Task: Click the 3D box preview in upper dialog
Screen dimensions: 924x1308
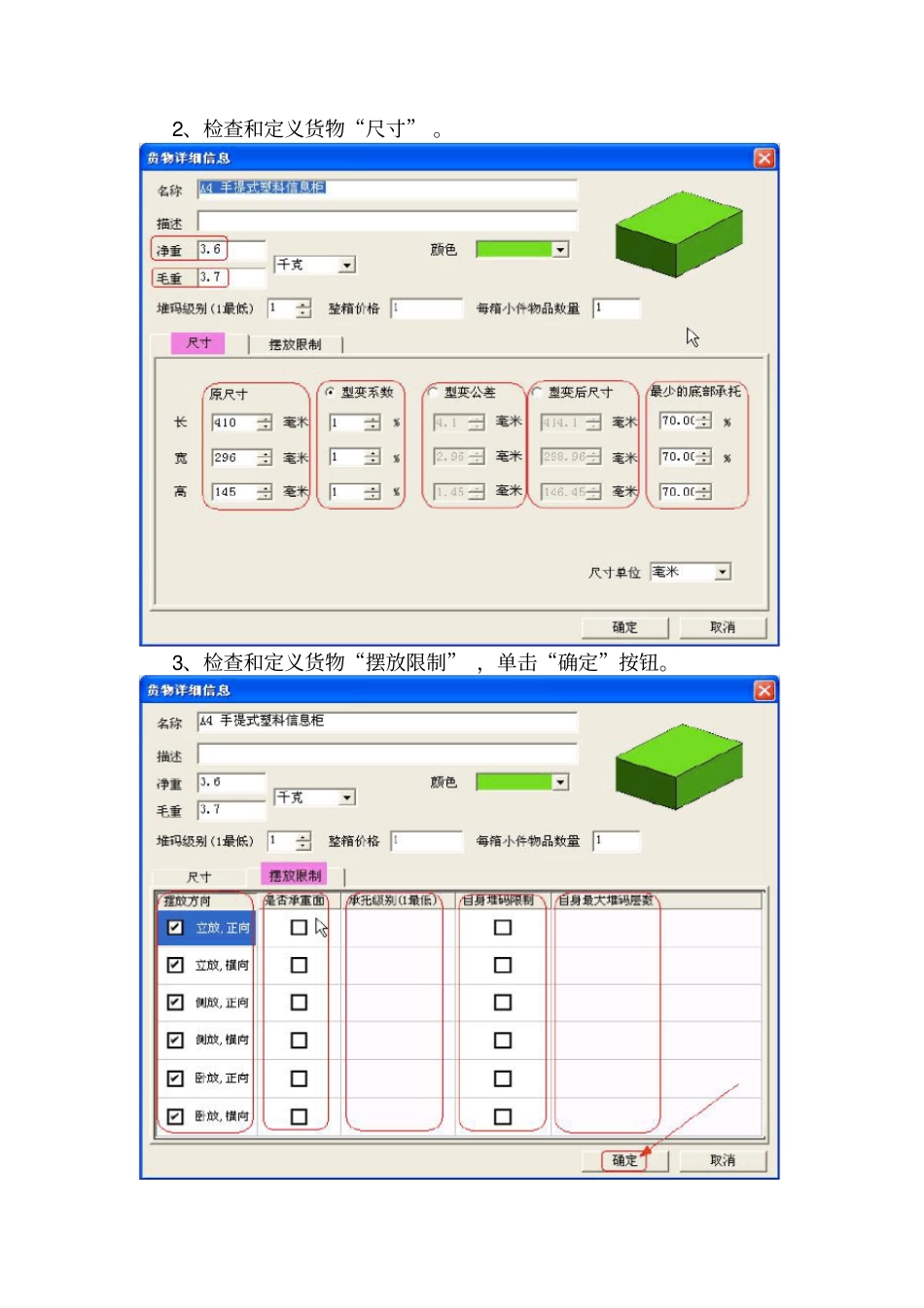Action: [679, 232]
